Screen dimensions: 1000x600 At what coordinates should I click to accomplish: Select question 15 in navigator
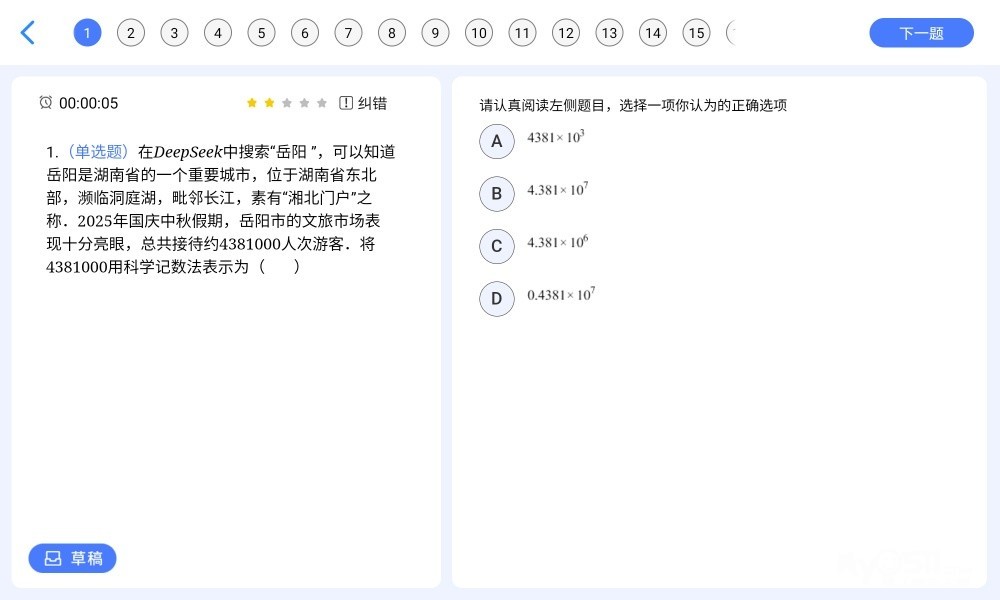point(696,33)
